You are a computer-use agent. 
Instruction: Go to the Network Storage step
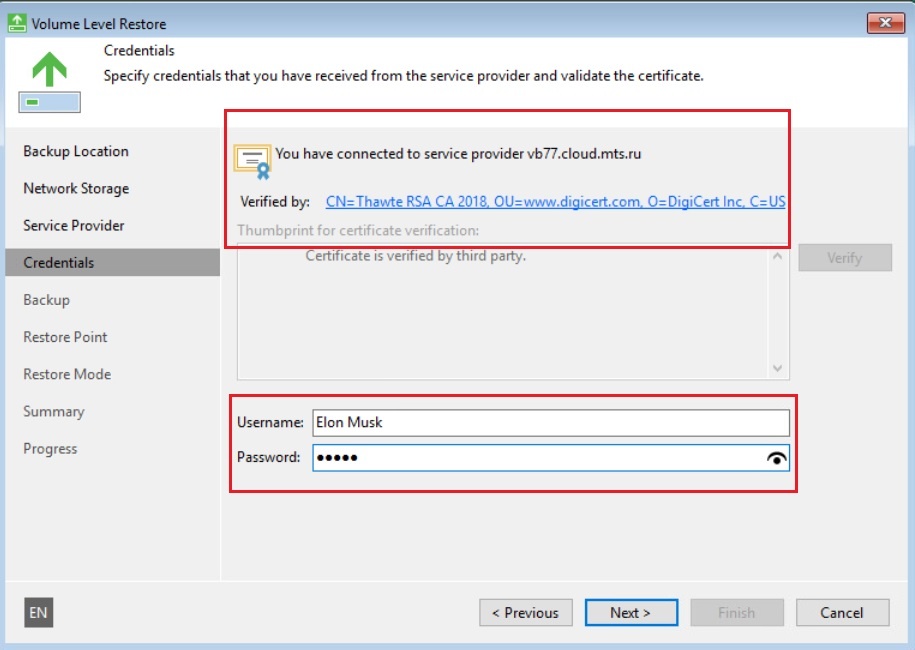coord(76,188)
